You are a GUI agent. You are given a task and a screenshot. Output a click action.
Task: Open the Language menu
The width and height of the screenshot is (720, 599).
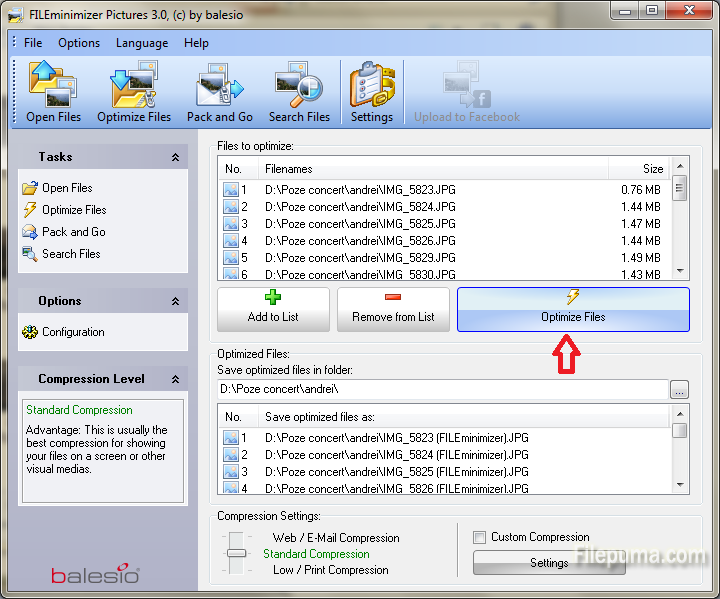tap(142, 43)
